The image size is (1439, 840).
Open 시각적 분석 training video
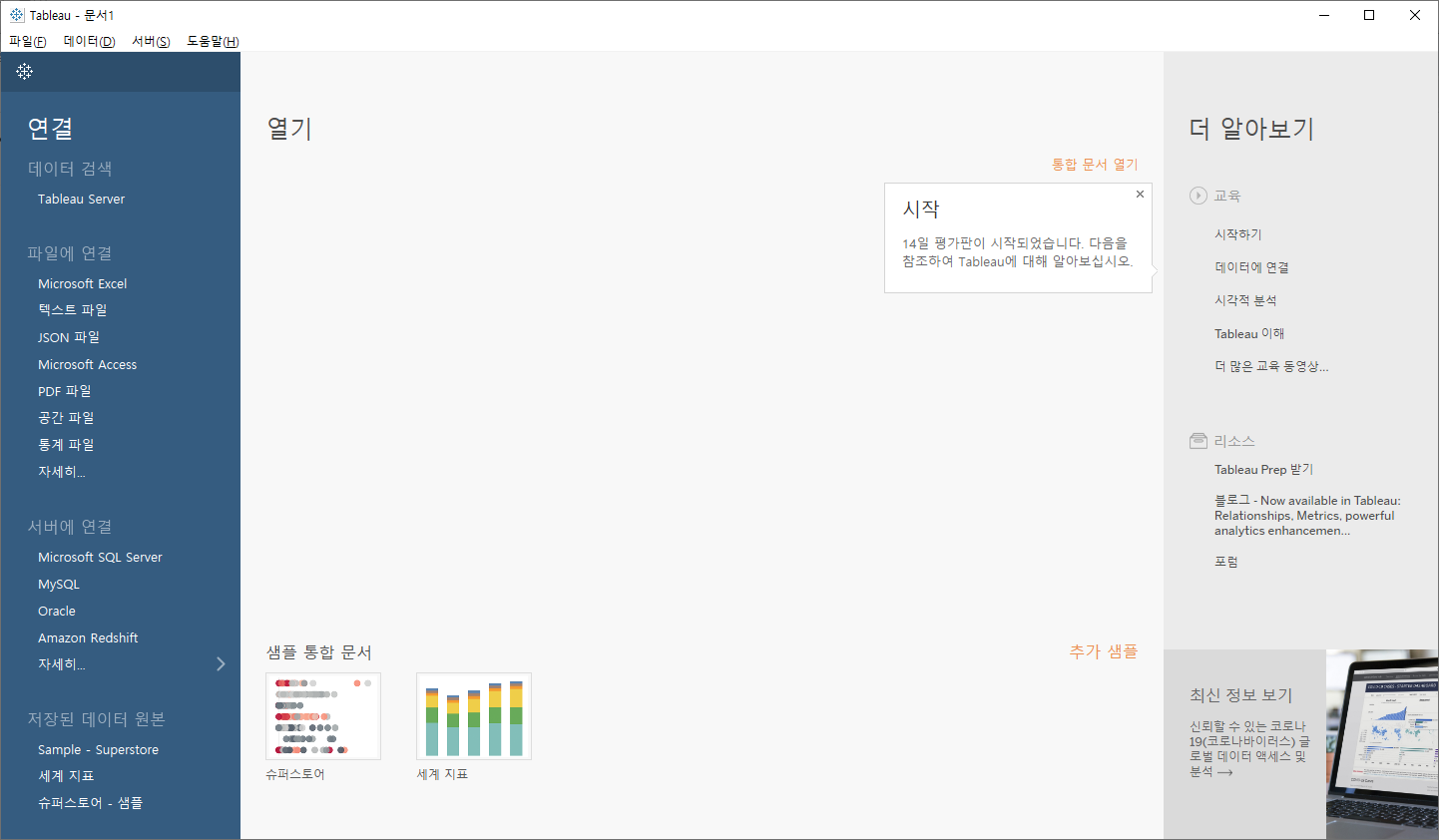click(1245, 300)
